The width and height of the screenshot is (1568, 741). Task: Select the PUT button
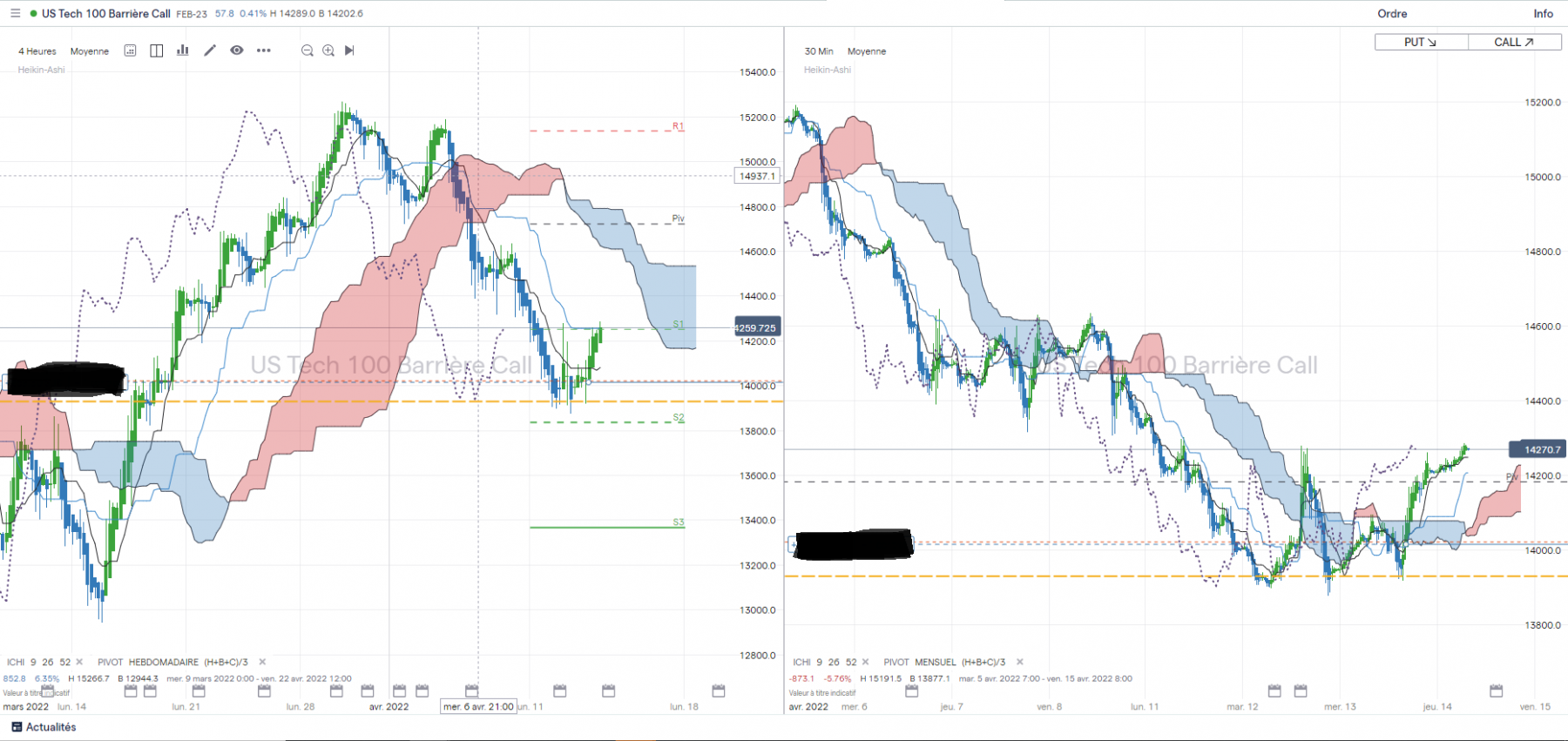(x=1421, y=42)
